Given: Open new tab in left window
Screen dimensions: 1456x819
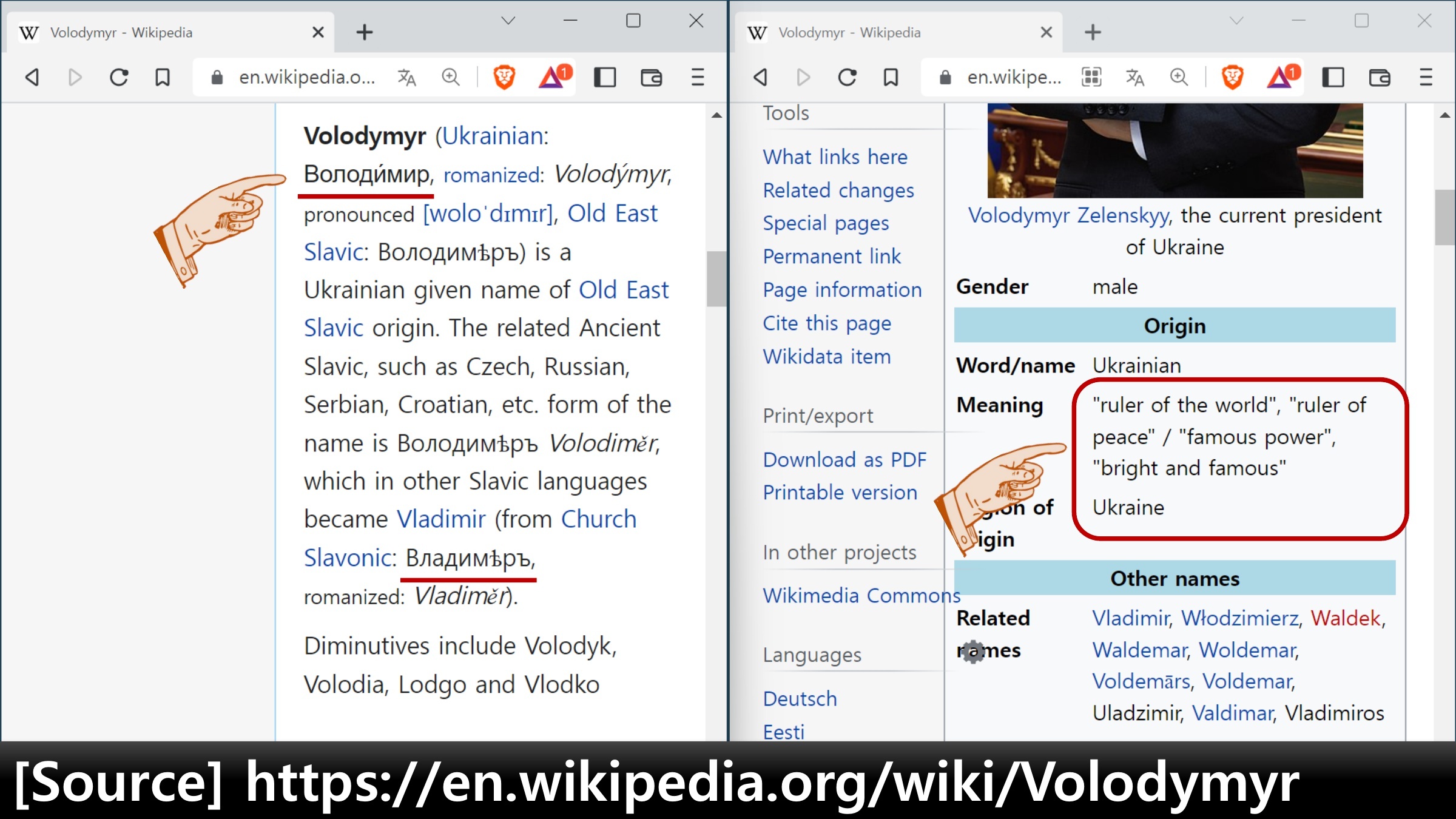Looking at the screenshot, I should coord(365,33).
